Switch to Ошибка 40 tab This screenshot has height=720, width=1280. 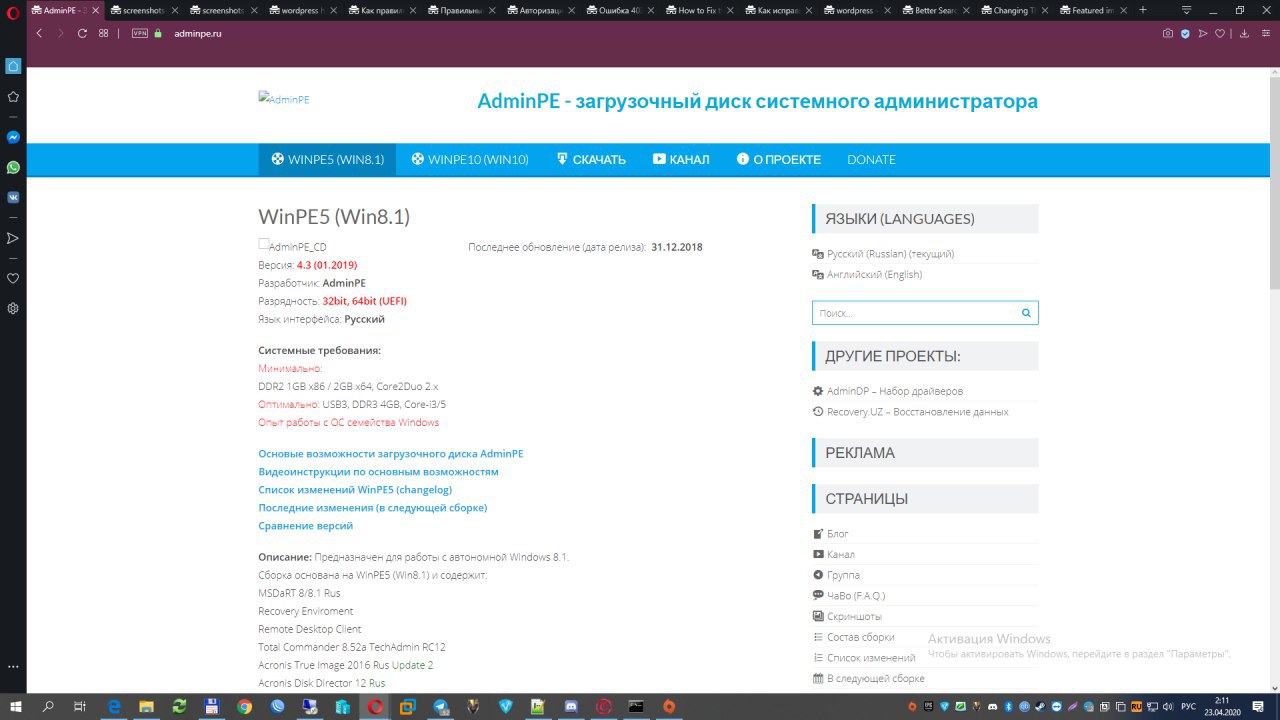pos(618,10)
